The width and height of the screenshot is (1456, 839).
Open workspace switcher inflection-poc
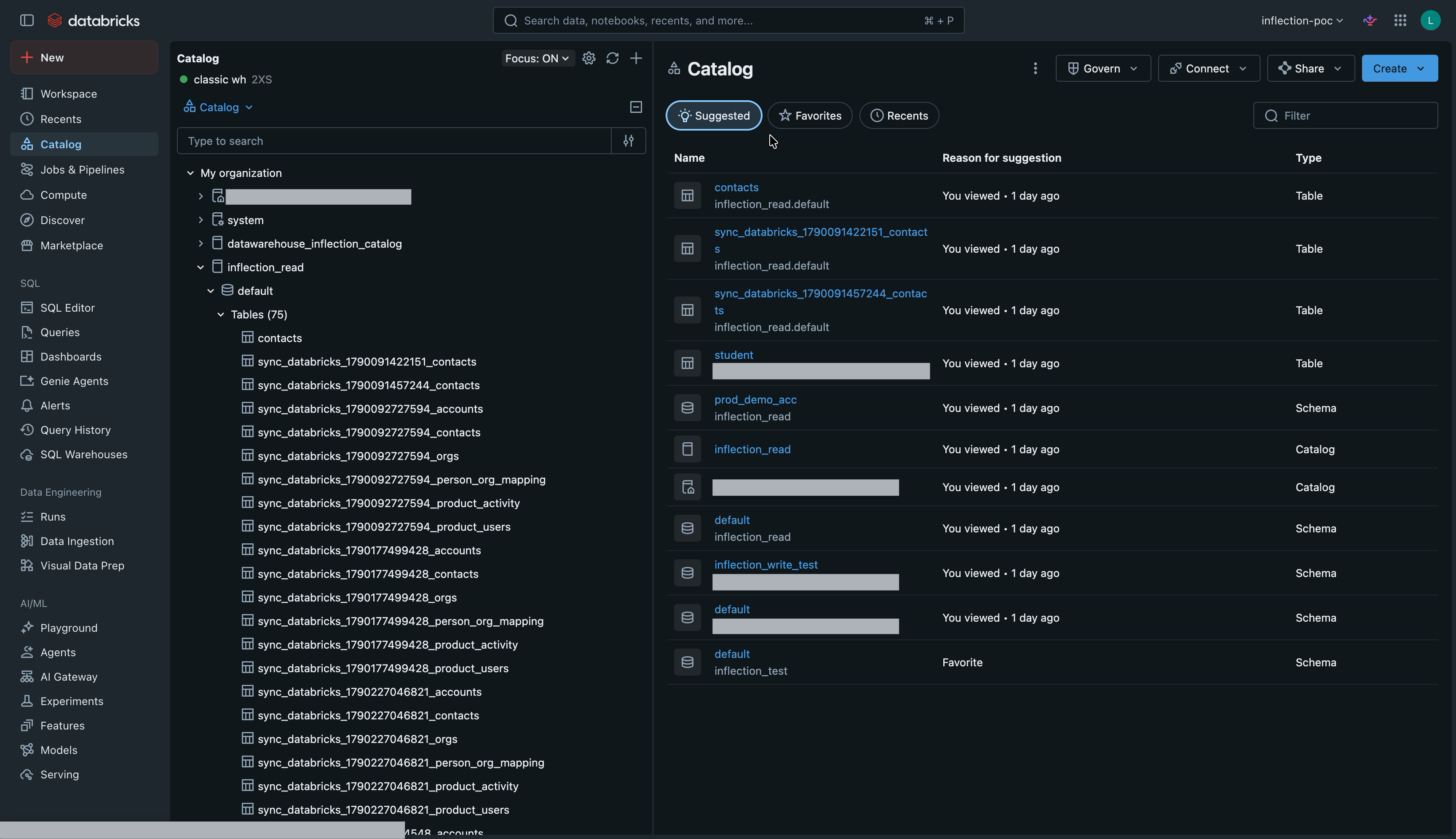1301,20
